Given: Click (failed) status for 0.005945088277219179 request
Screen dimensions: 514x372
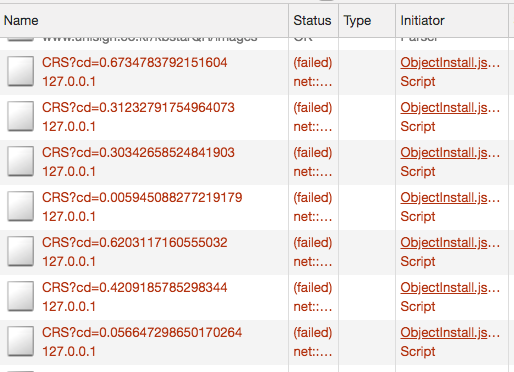Looking at the screenshot, I should [x=313, y=198].
